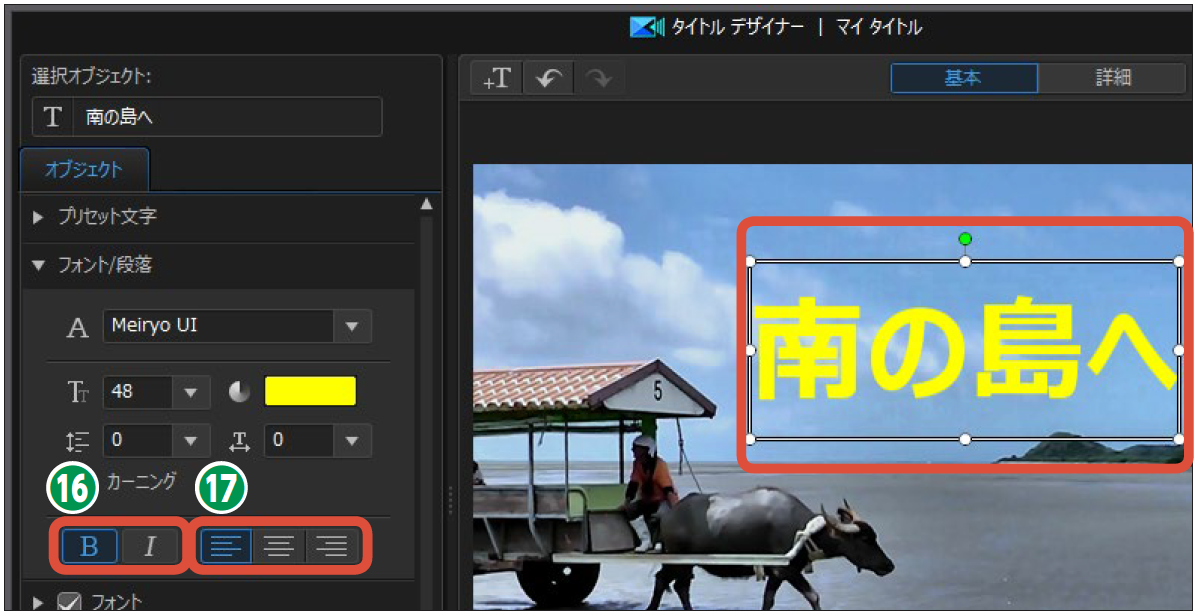Center-align the title text

[279, 546]
